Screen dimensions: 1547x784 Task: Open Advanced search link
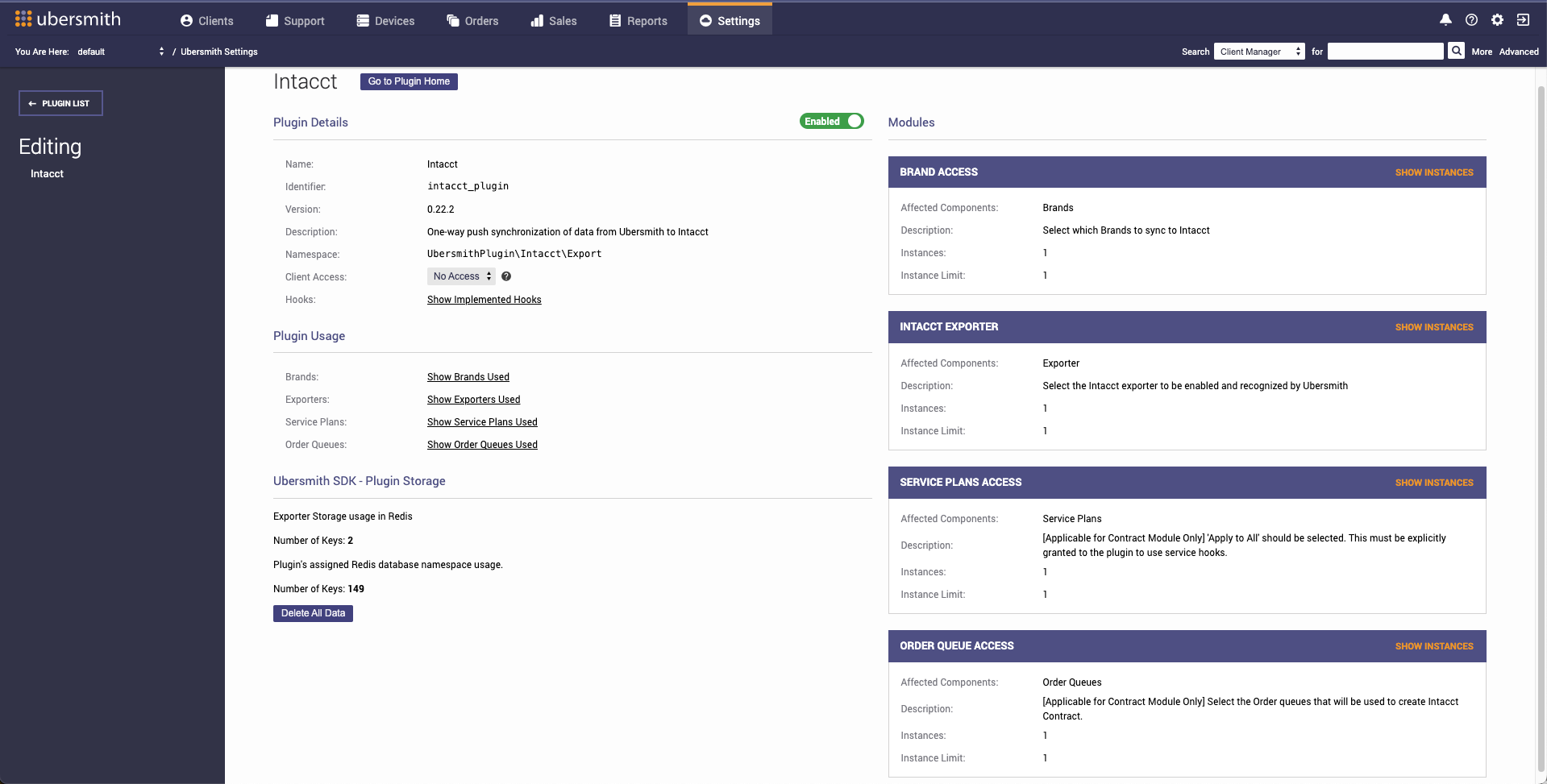1519,52
